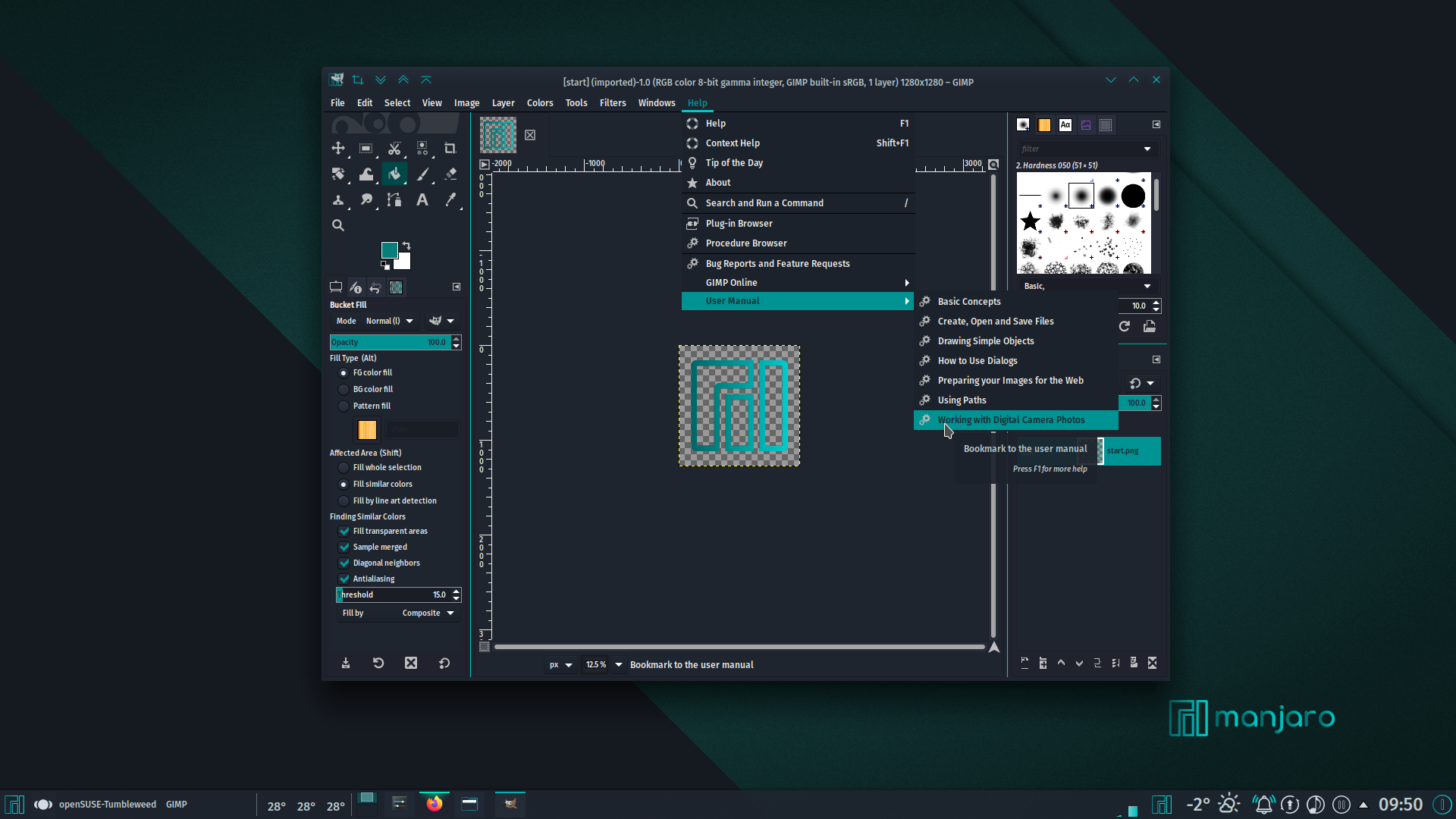
Task: Expand the GIMP Online submenu
Action: pyautogui.click(x=798, y=283)
